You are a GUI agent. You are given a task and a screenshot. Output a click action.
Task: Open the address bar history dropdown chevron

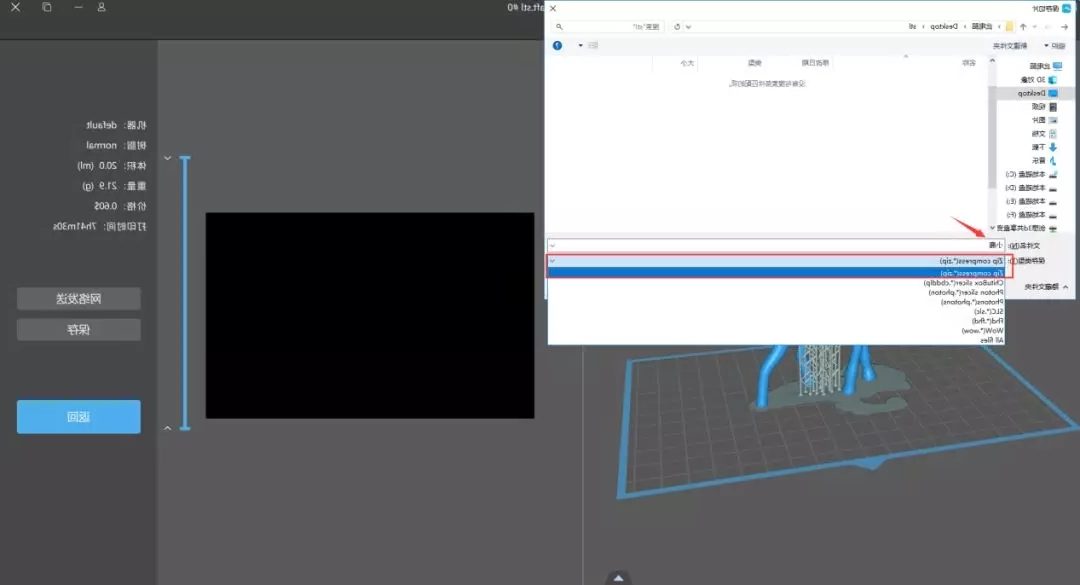[x=688, y=27]
